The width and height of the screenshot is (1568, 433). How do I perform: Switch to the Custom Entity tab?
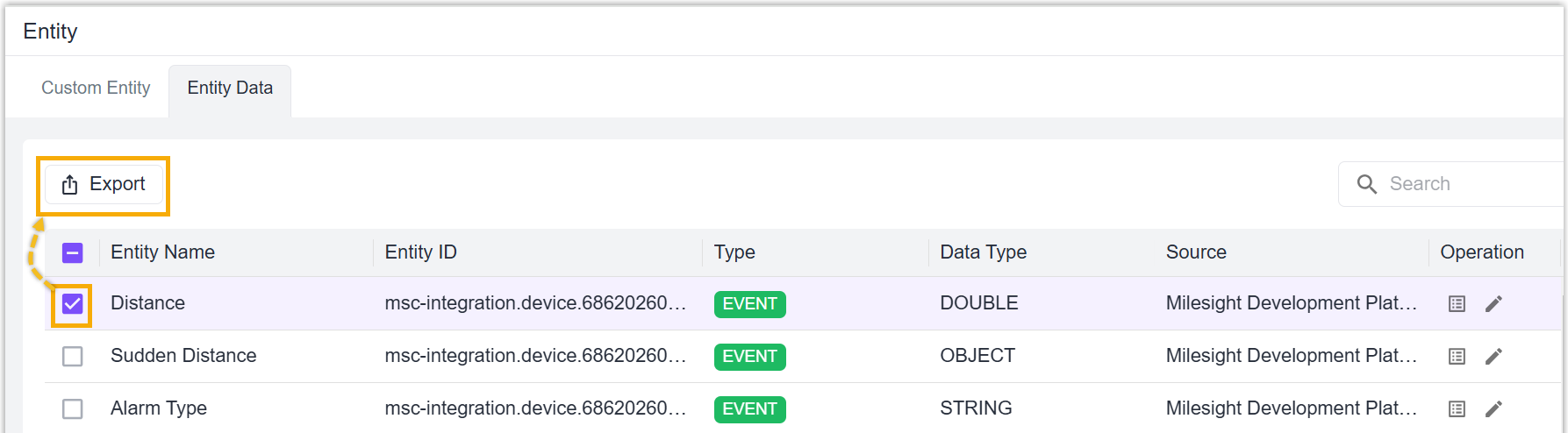96,88
